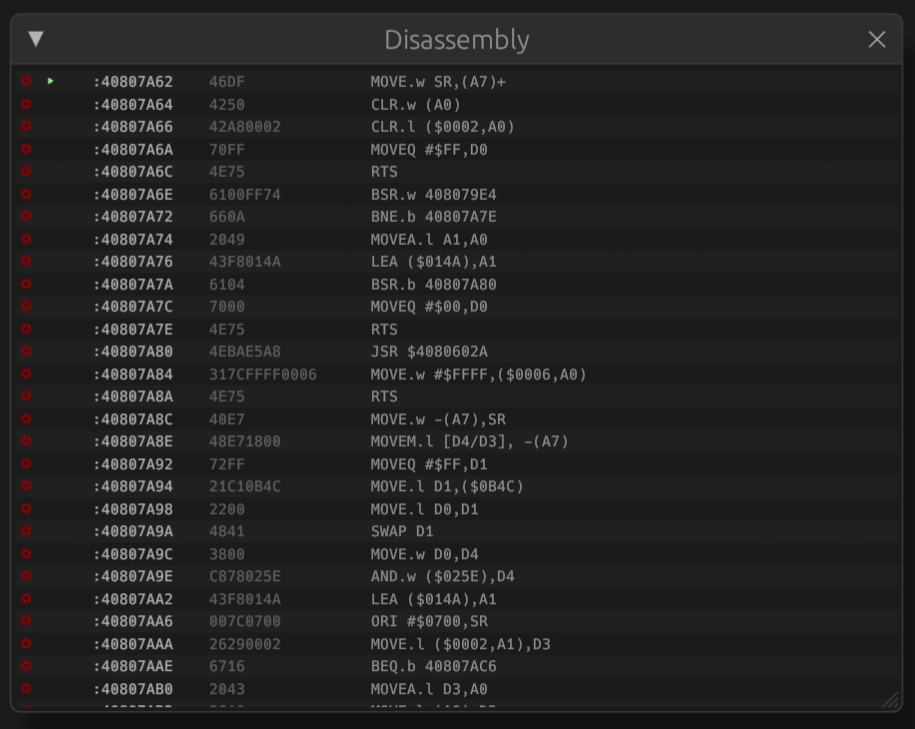This screenshot has height=729, width=915.
Task: Click breakpoint icon on MOVE.w D0,D4 line
Action: pos(25,554)
